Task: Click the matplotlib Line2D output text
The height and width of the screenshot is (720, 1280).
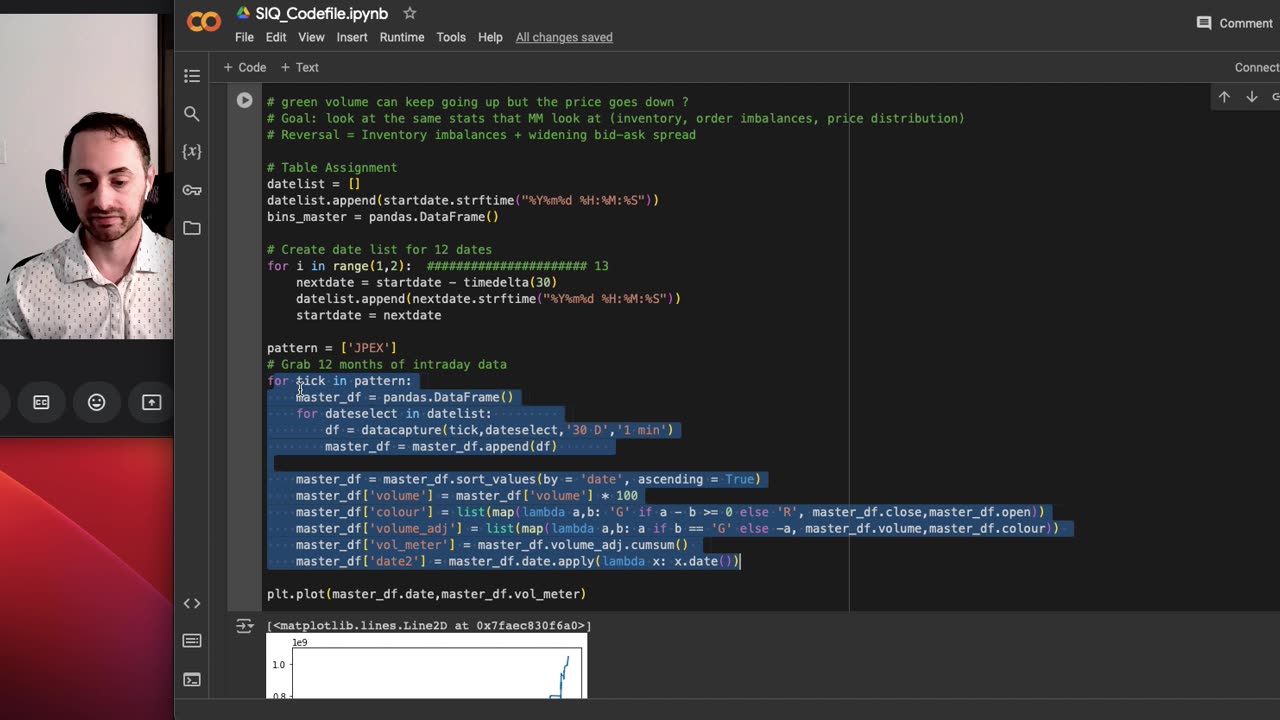Action: click(429, 626)
